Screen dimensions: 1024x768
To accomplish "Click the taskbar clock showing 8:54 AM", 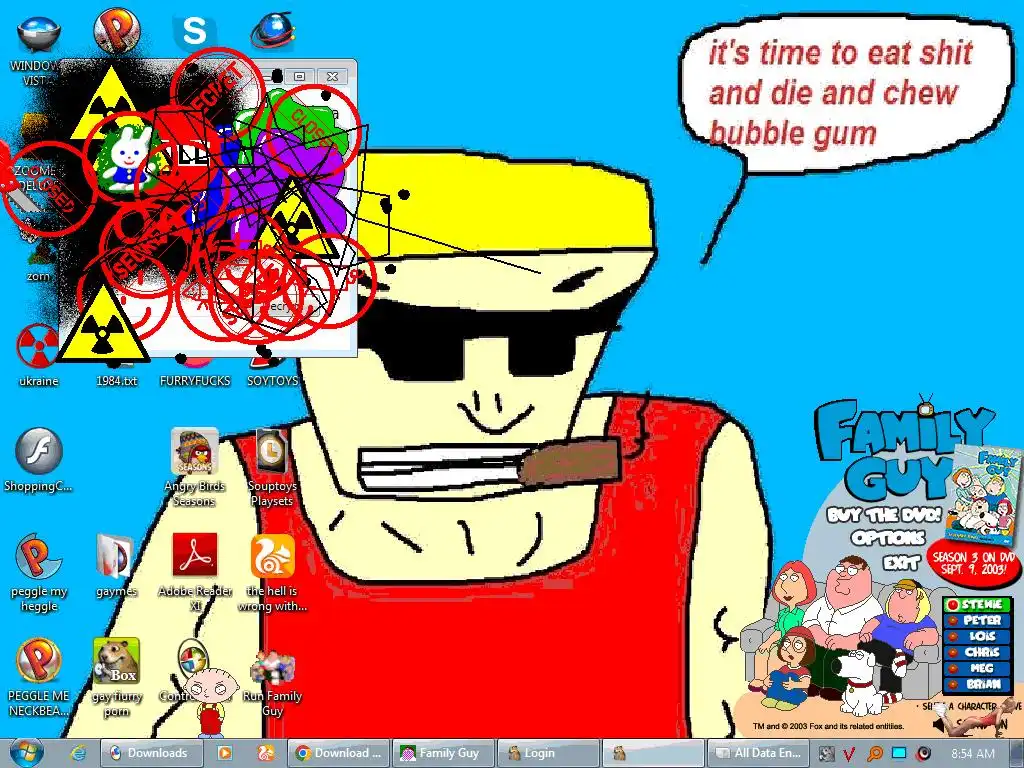I will pyautogui.click(x=973, y=754).
